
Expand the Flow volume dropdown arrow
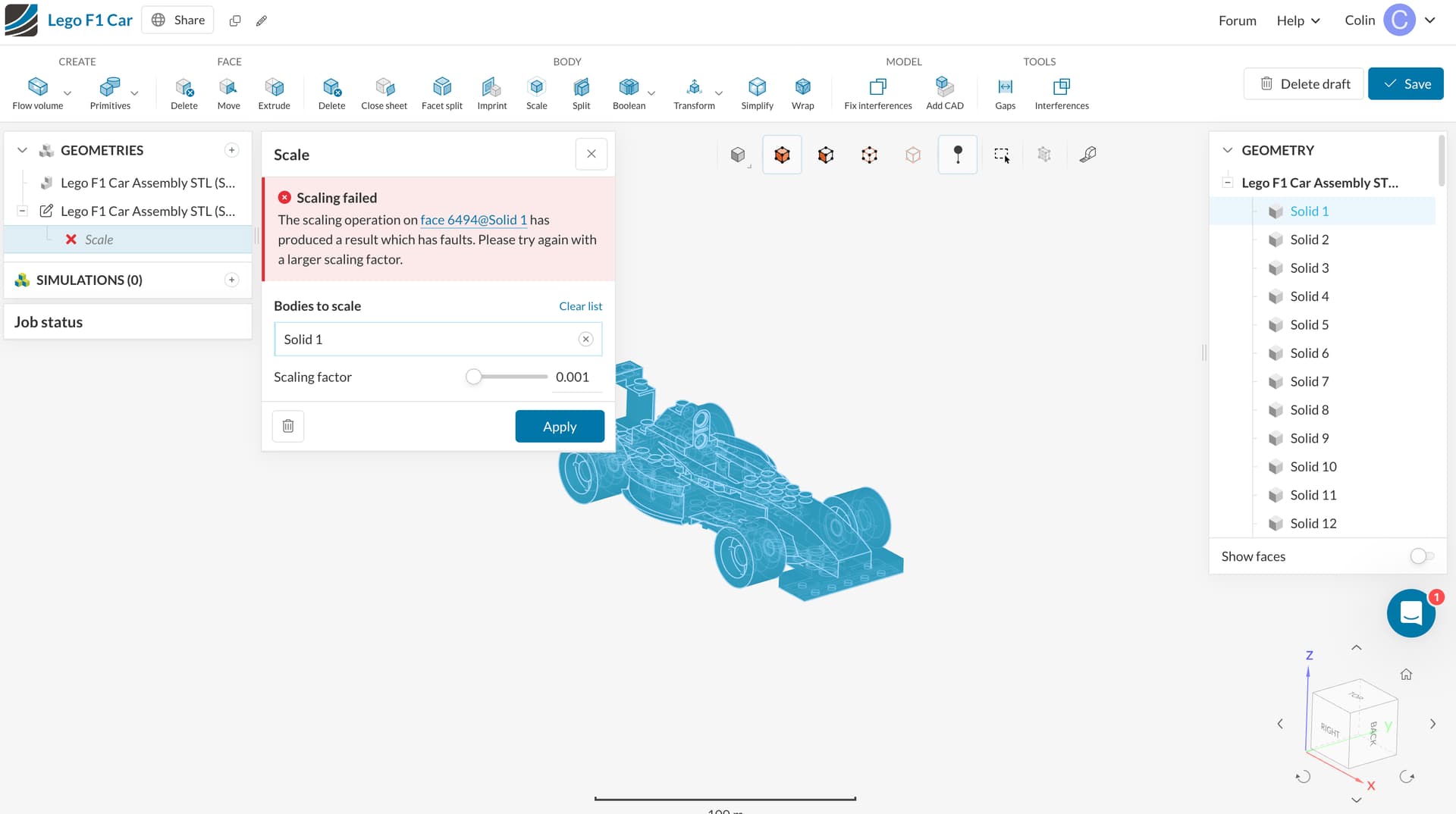67,93
